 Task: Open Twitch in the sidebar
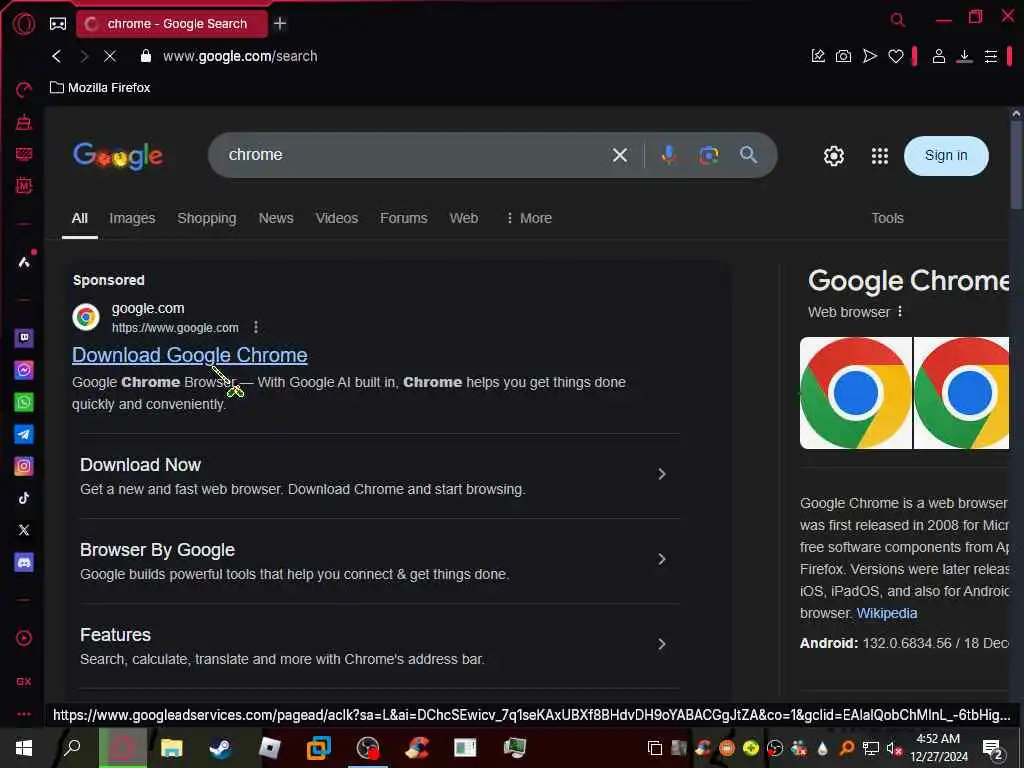pos(24,338)
